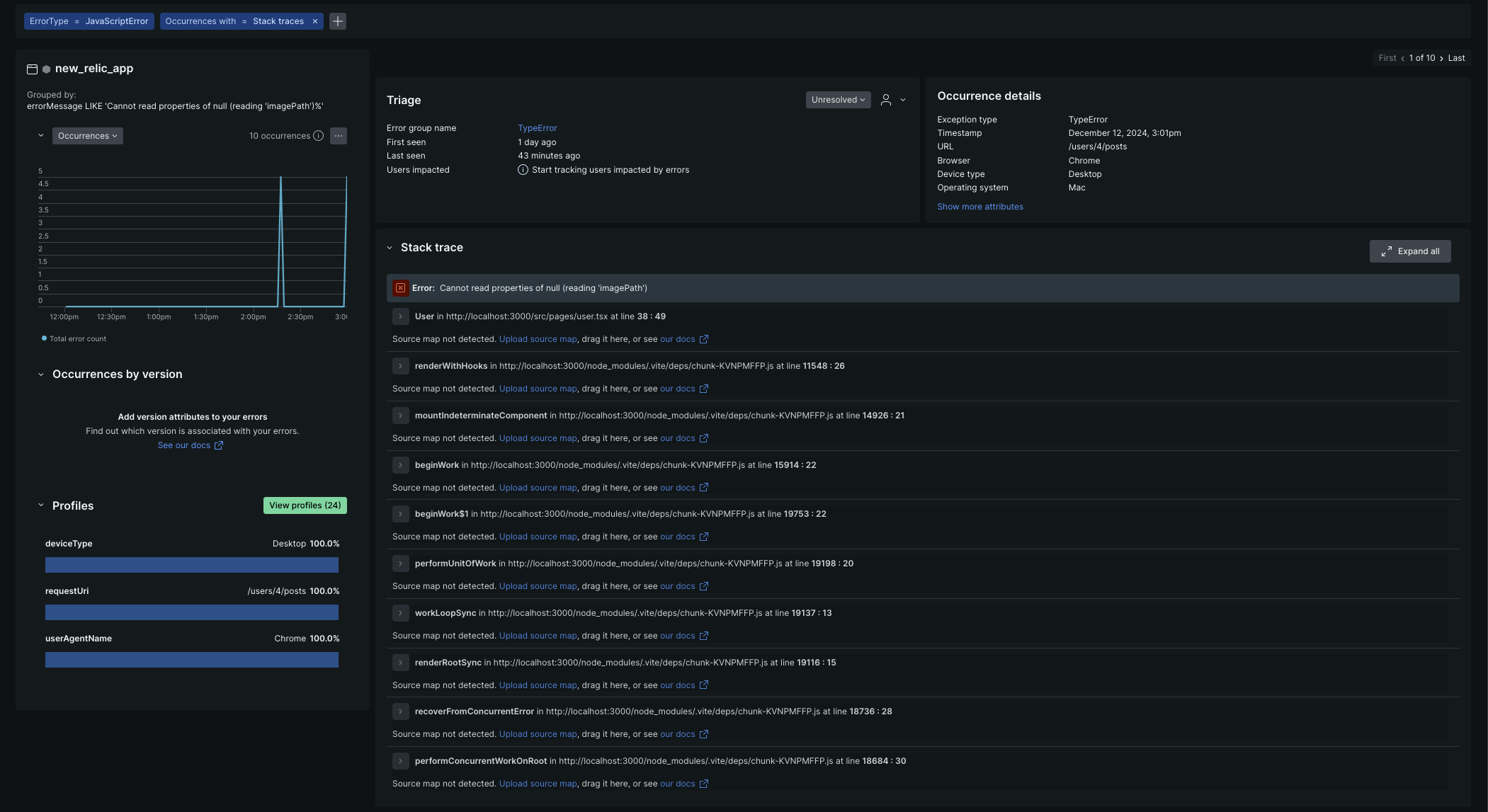Click View profiles (24) button
Image resolution: width=1488 pixels, height=812 pixels.
305,505
